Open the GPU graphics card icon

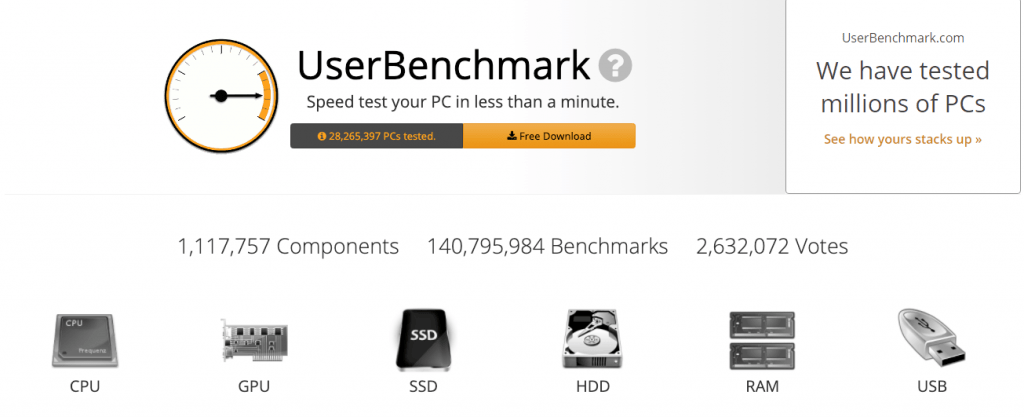click(253, 340)
